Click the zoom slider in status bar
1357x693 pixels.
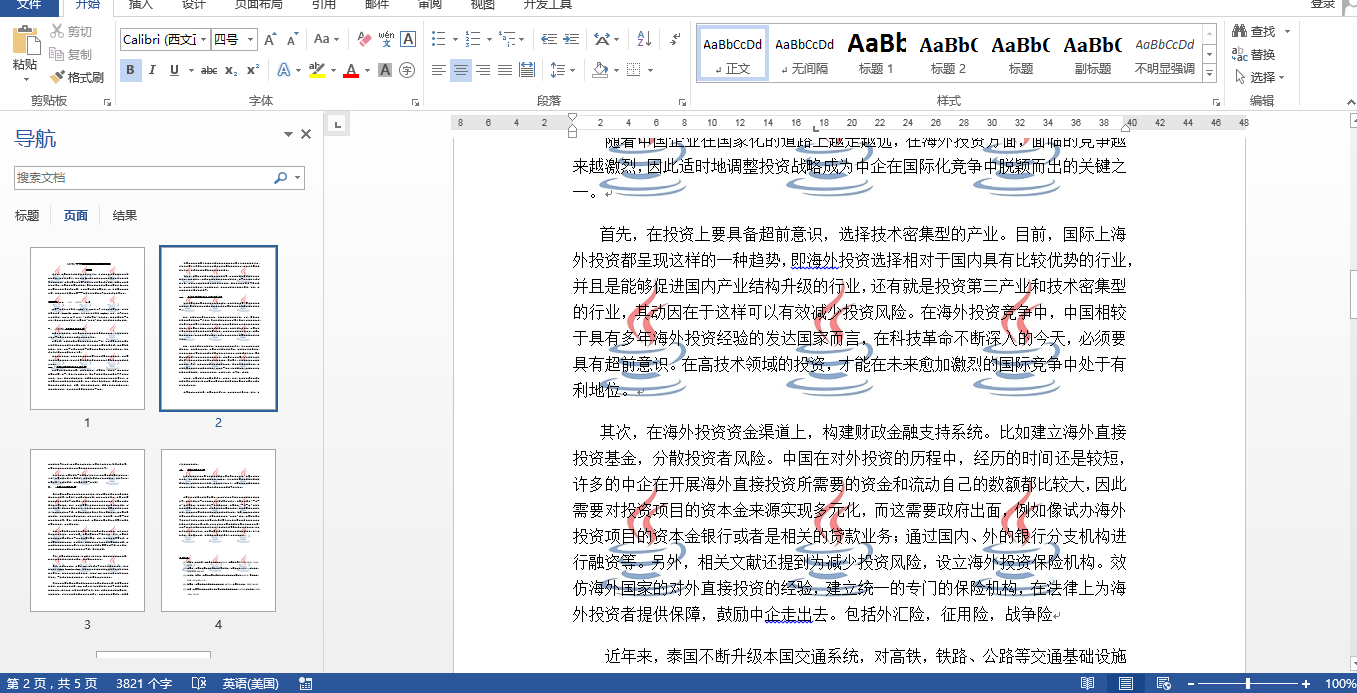point(1247,683)
